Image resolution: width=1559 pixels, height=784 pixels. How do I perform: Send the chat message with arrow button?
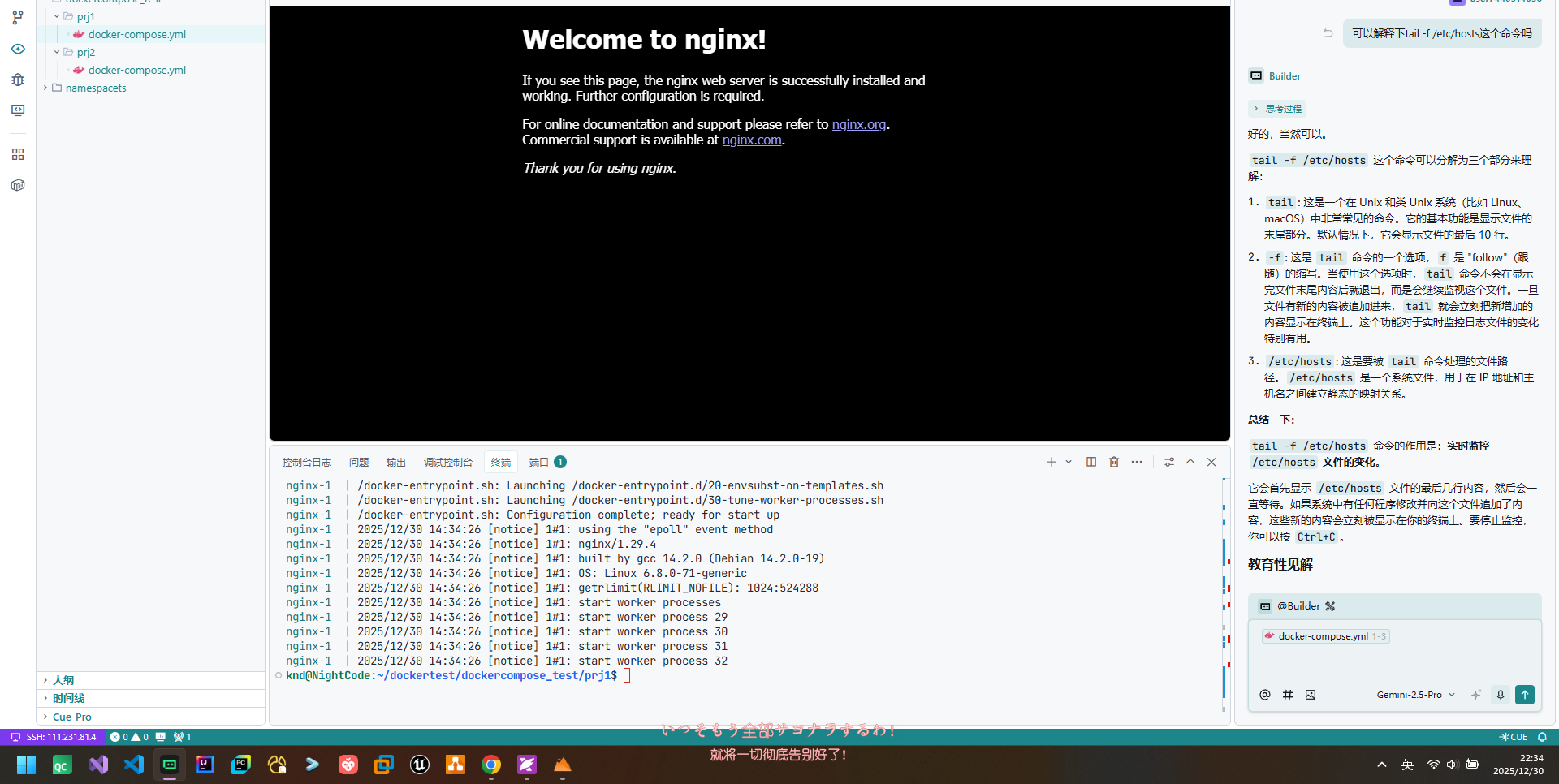click(1525, 695)
